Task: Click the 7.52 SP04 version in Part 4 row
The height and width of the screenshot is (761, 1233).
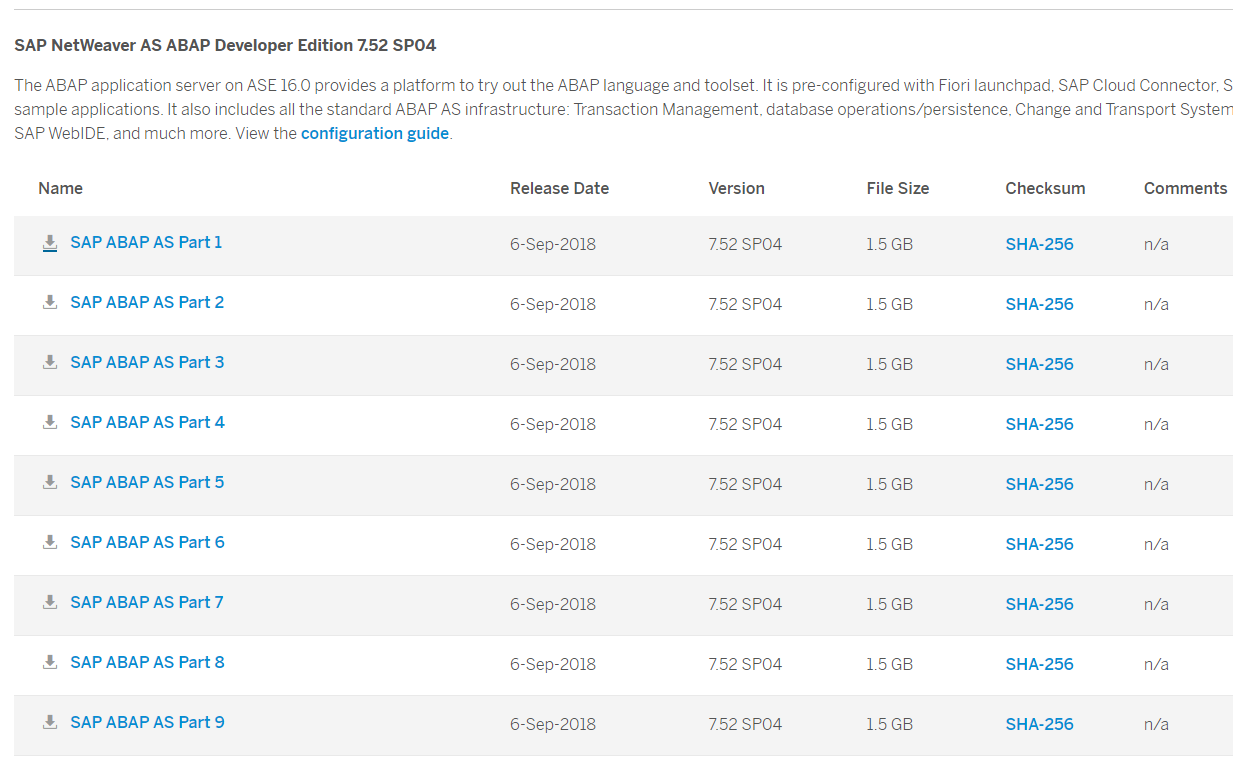Action: coord(745,424)
